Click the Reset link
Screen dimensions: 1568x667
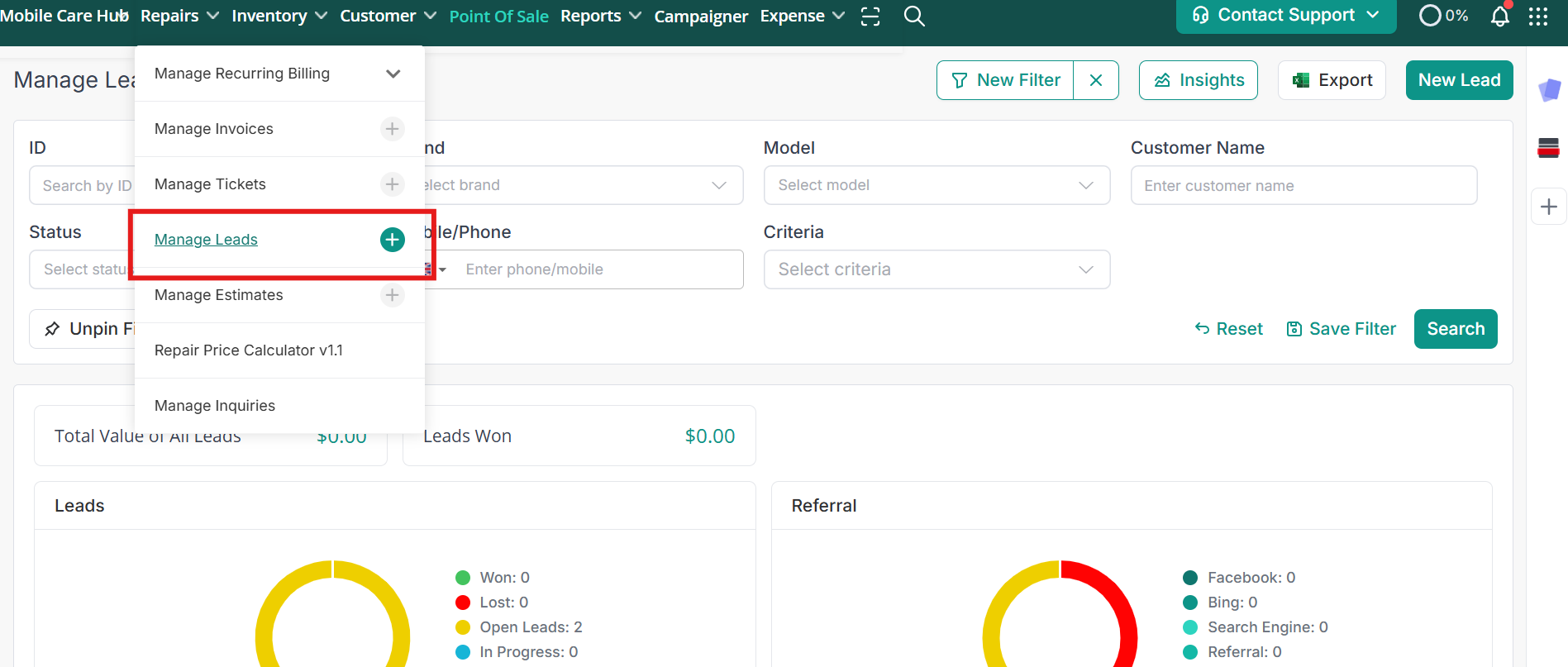tap(1229, 329)
